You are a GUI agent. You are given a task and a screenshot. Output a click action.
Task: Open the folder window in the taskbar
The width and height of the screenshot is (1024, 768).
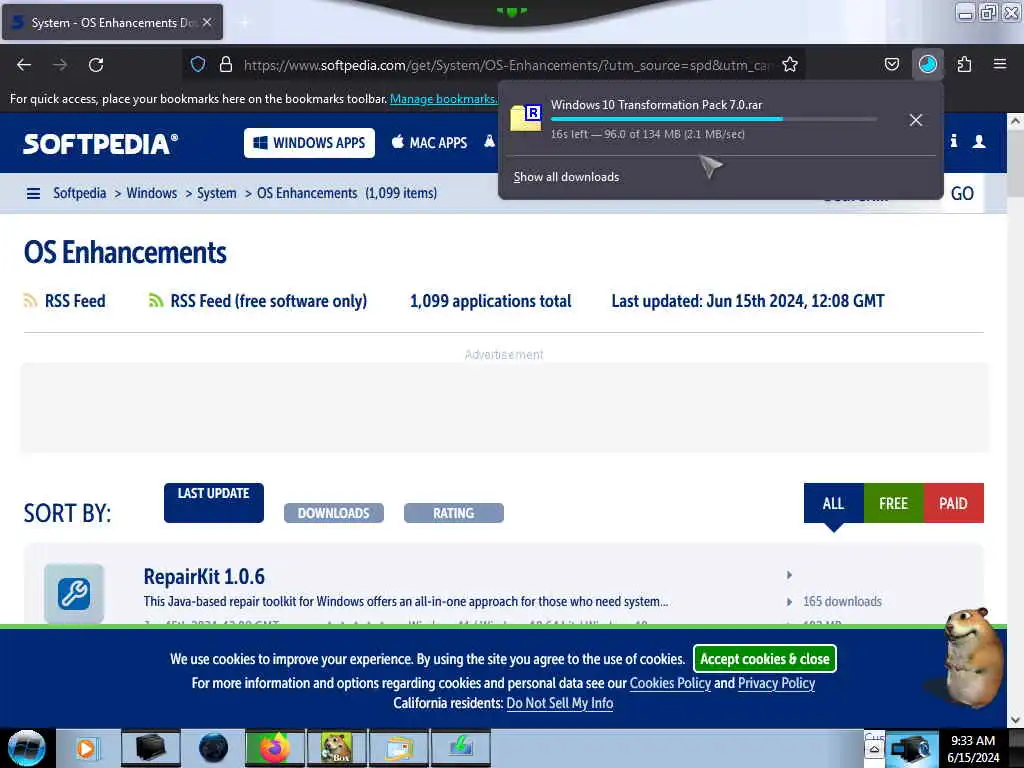(399, 748)
